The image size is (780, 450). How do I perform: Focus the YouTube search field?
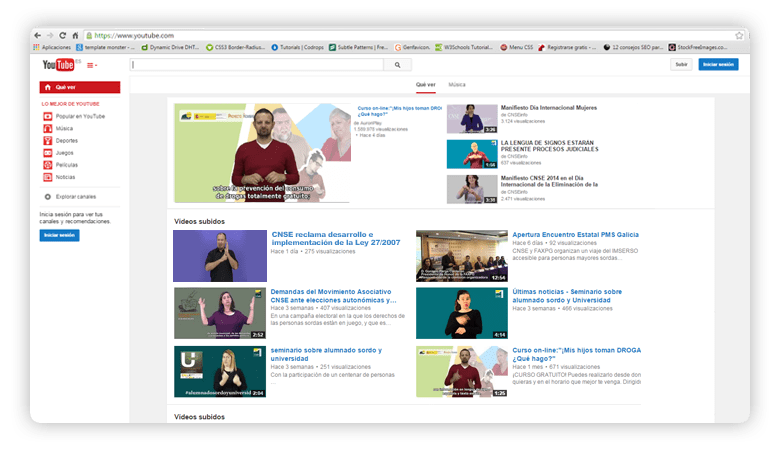click(x=257, y=65)
